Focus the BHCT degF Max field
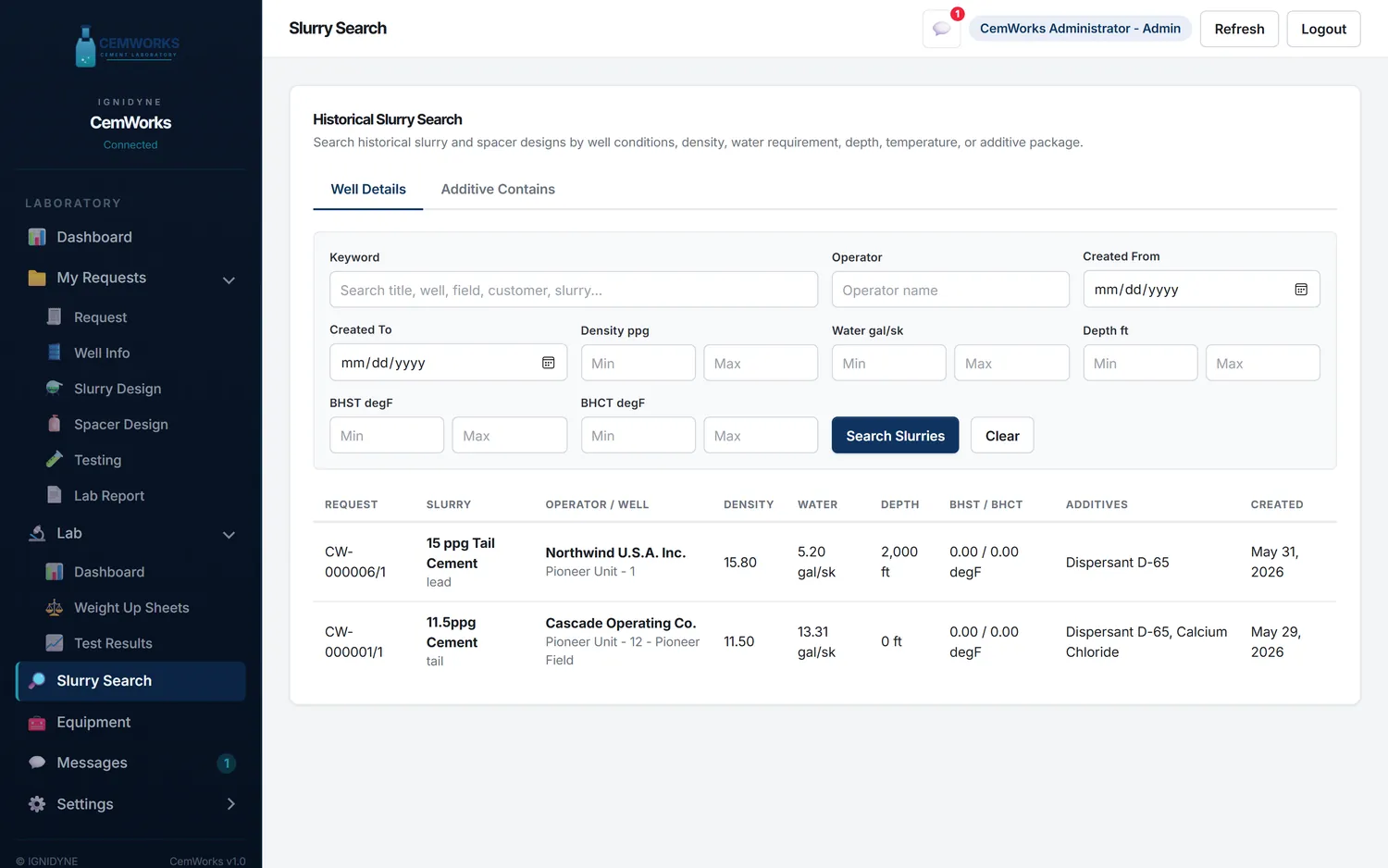The image size is (1388, 868). tap(761, 435)
